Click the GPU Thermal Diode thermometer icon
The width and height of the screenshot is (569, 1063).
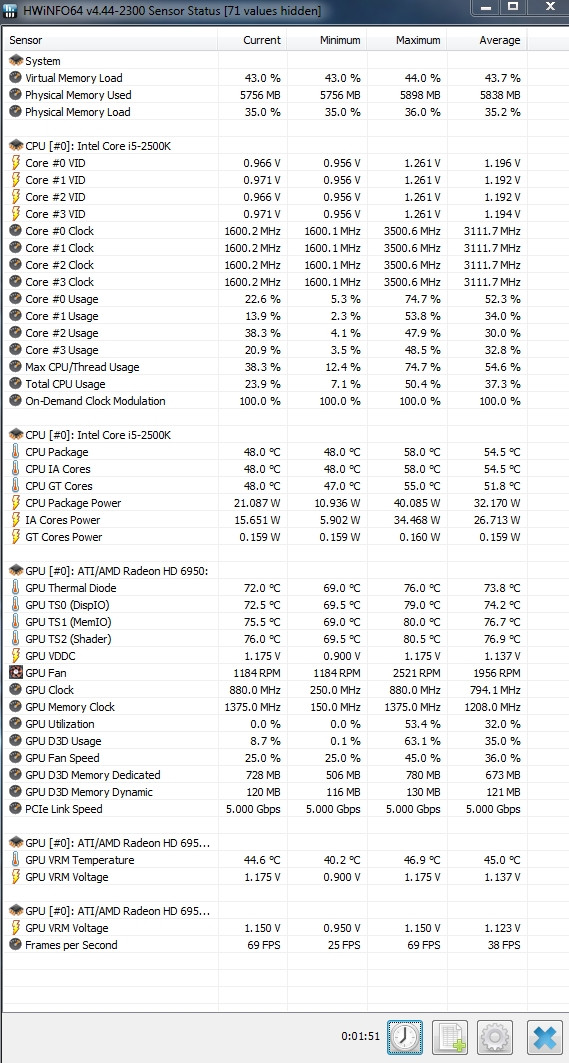pyautogui.click(x=16, y=588)
